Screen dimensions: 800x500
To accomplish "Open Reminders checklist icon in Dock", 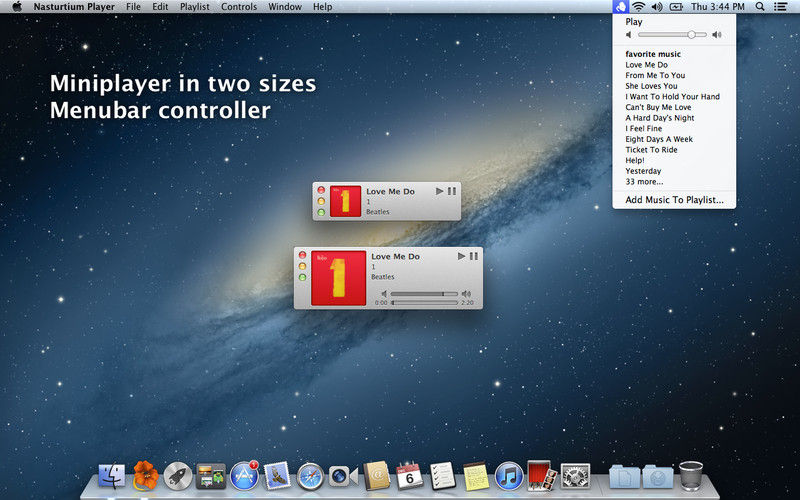I will 442,476.
